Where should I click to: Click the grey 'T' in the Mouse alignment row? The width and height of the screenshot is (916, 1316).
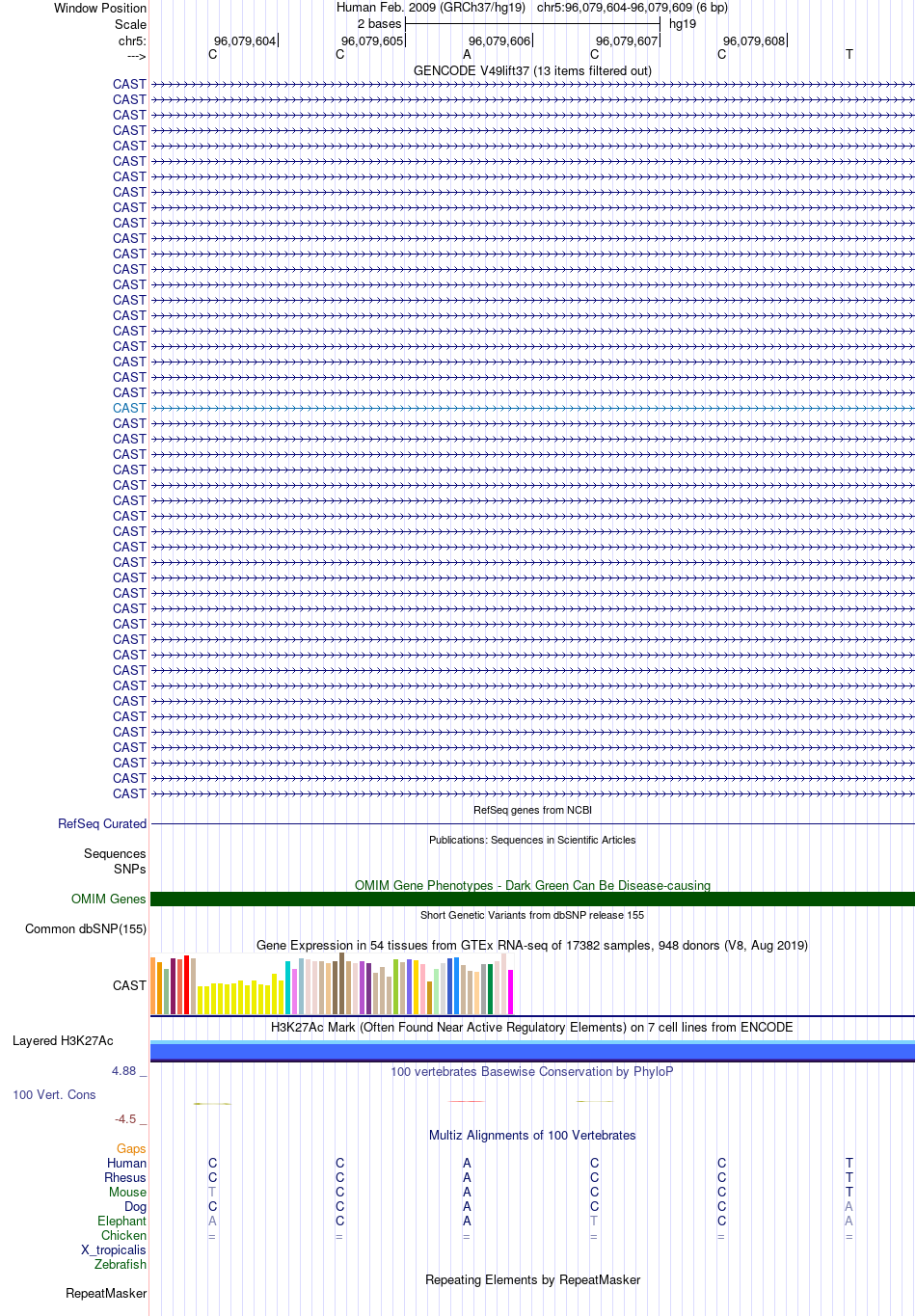tap(212, 1192)
